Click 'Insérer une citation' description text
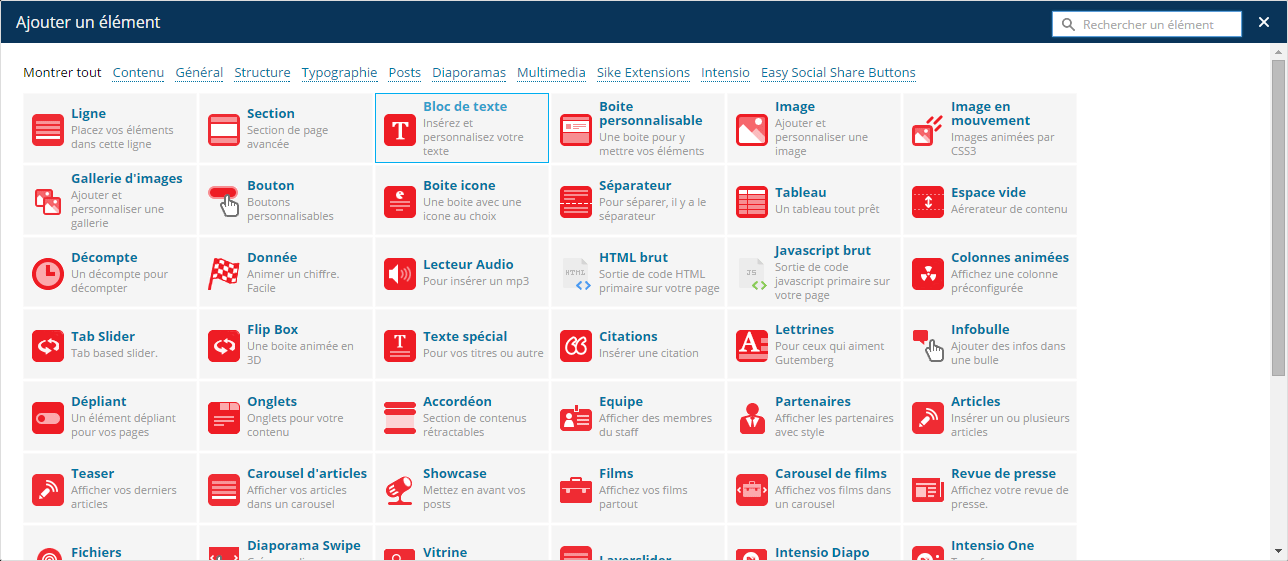1288x561 pixels. tap(649, 354)
